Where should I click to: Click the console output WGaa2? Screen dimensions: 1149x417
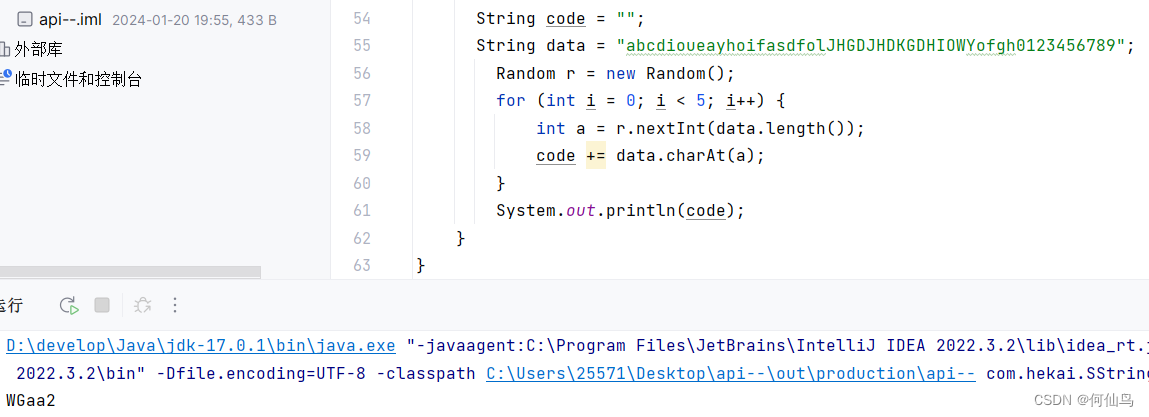(30, 401)
